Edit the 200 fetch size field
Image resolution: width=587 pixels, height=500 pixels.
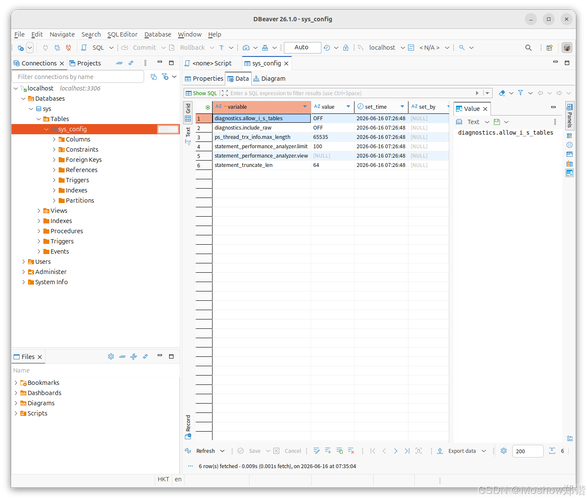(x=527, y=451)
